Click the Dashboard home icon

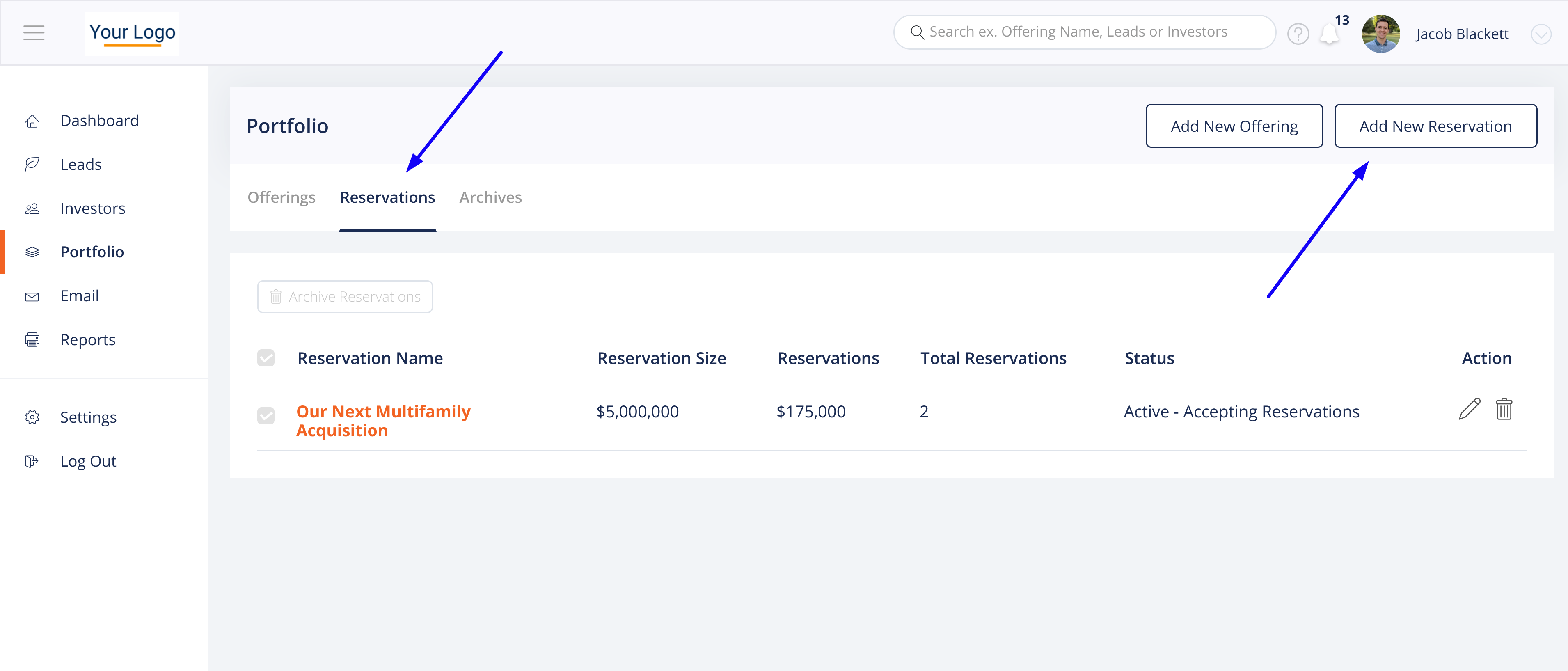coord(32,121)
